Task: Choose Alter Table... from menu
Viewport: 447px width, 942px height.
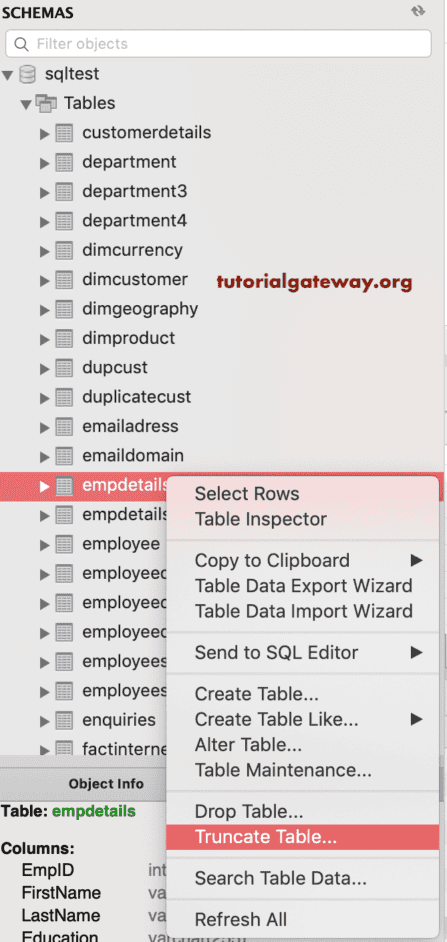Action: point(303,745)
